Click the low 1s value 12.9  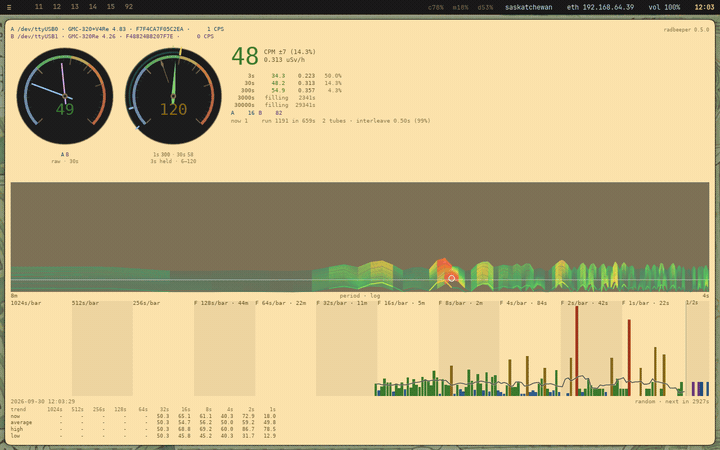270,436
